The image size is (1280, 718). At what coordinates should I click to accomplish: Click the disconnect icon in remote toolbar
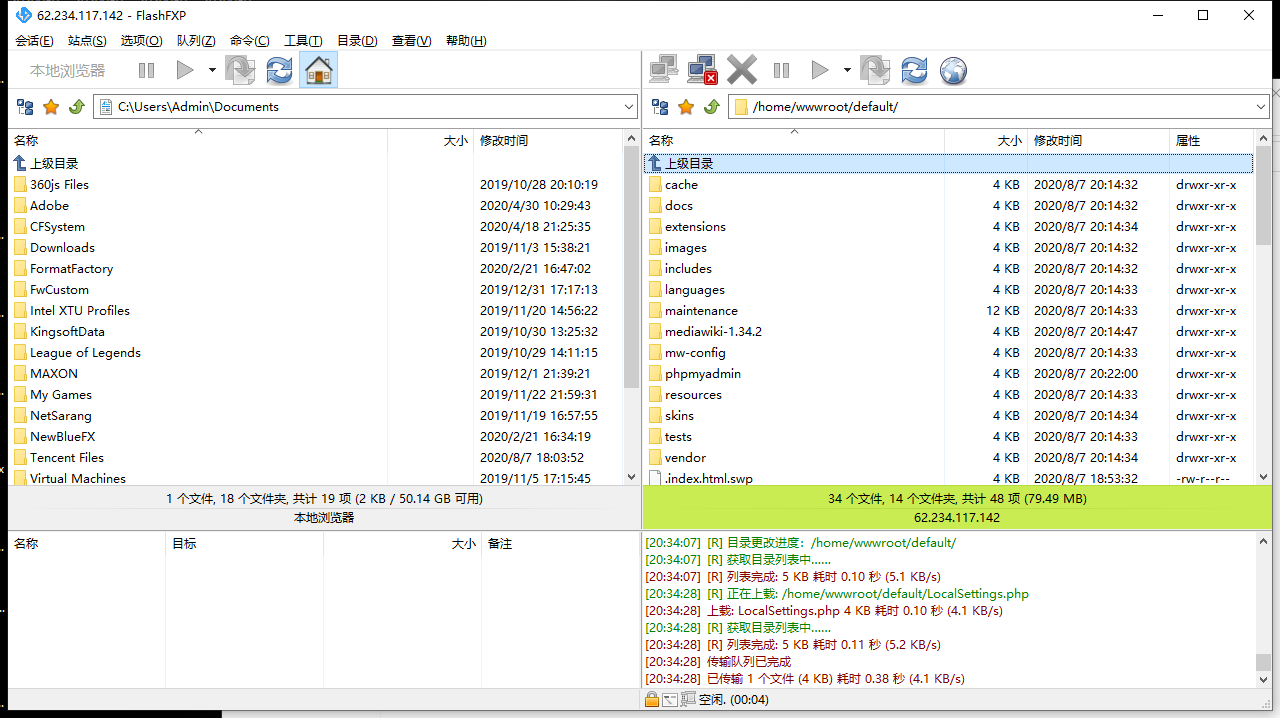tap(703, 70)
